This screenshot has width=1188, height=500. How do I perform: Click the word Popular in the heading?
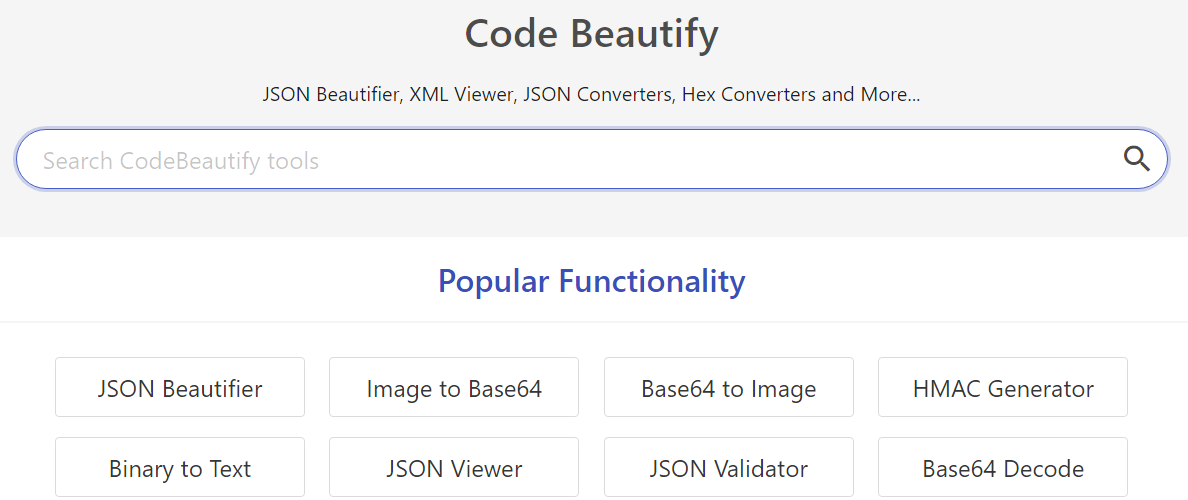[x=494, y=281]
